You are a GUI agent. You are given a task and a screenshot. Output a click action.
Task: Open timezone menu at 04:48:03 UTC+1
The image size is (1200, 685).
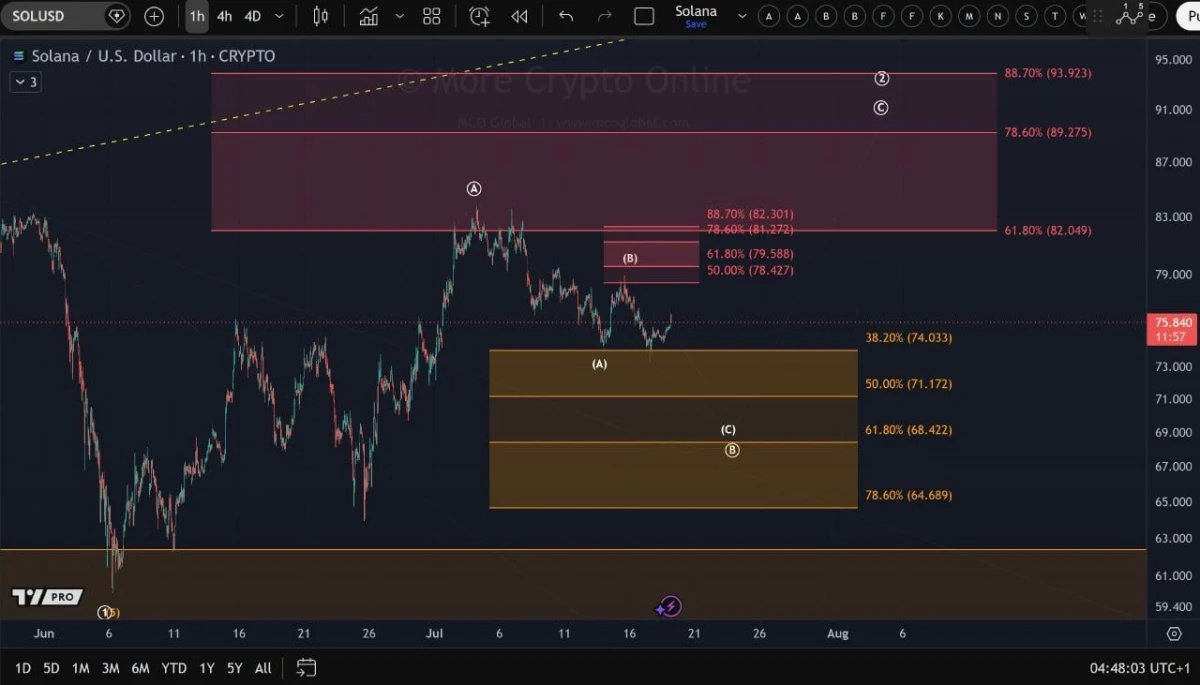(x=1139, y=668)
